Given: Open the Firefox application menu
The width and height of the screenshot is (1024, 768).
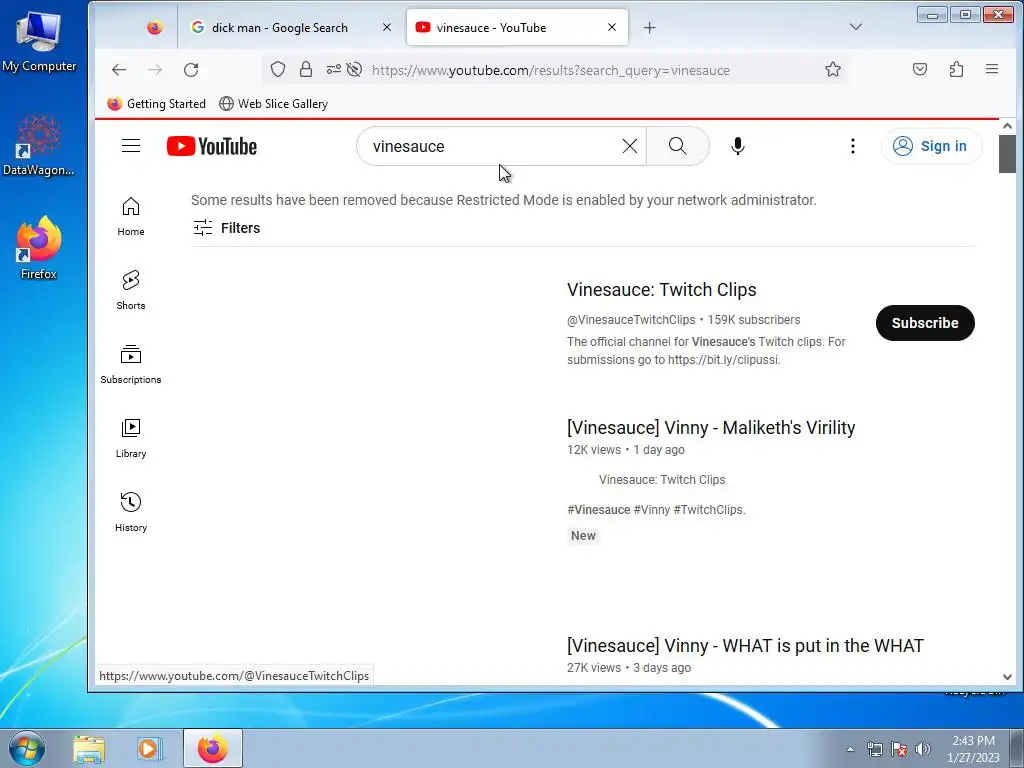Looking at the screenshot, I should (991, 69).
